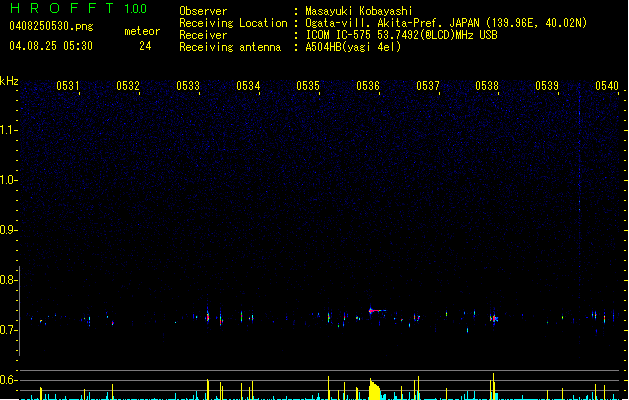Image resolution: width=629 pixels, height=400 pixels.
Task: Click the 0.8 kHz frequency label
Action: (8, 280)
